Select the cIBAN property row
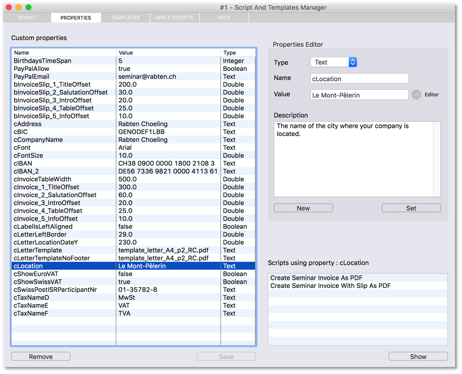Image resolution: width=462 pixels, height=374 pixels. (133, 163)
